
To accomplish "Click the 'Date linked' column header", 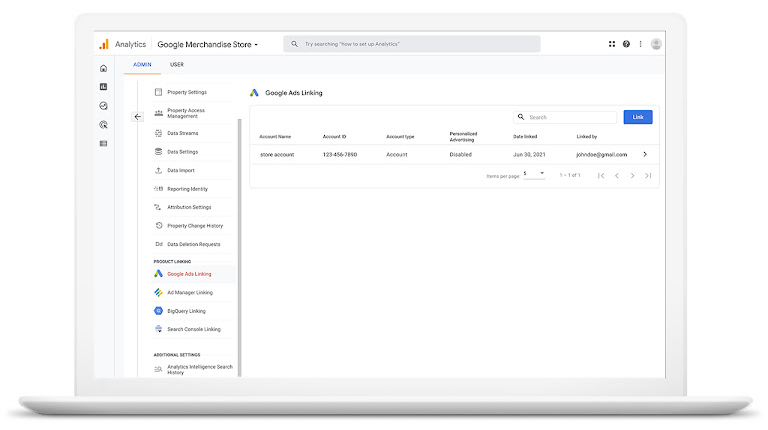I will [525, 137].
